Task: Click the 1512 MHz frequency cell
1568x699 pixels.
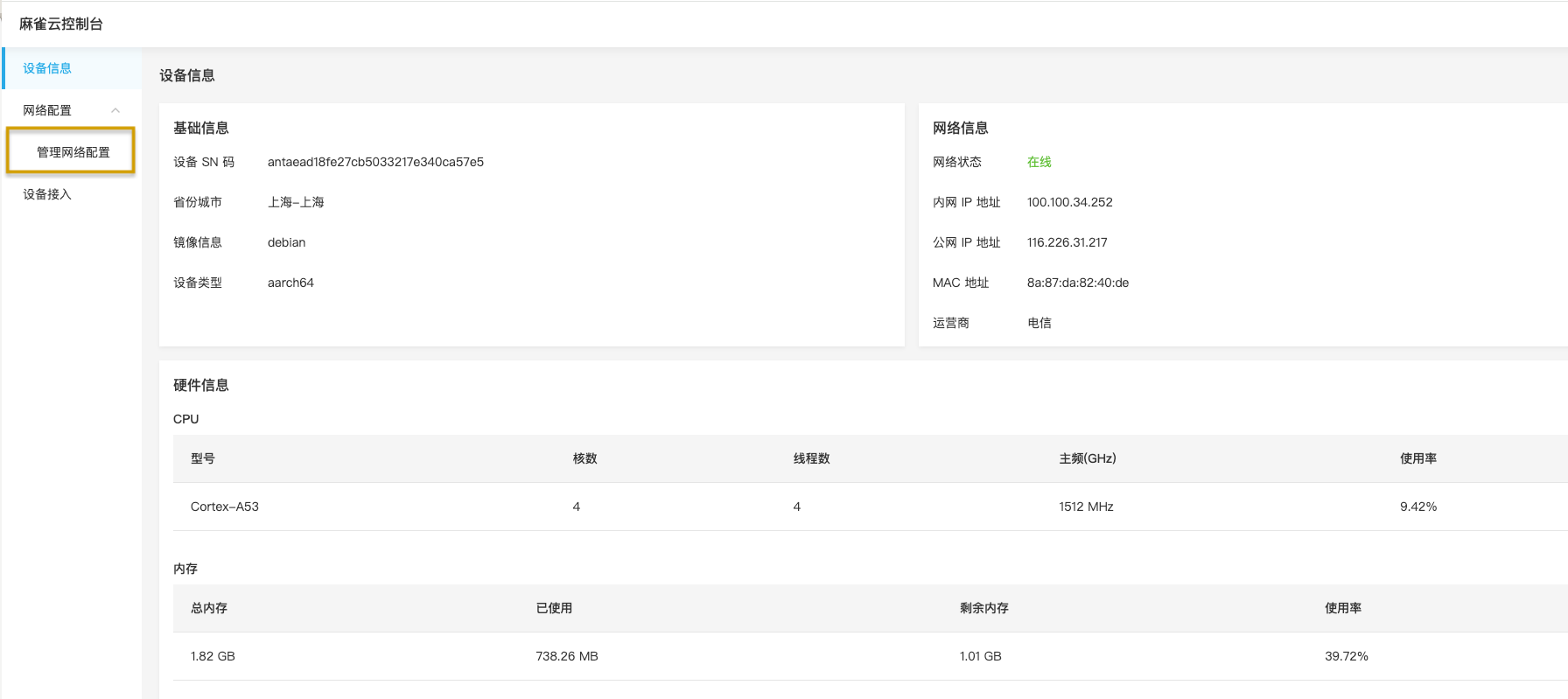Action: [x=1086, y=507]
